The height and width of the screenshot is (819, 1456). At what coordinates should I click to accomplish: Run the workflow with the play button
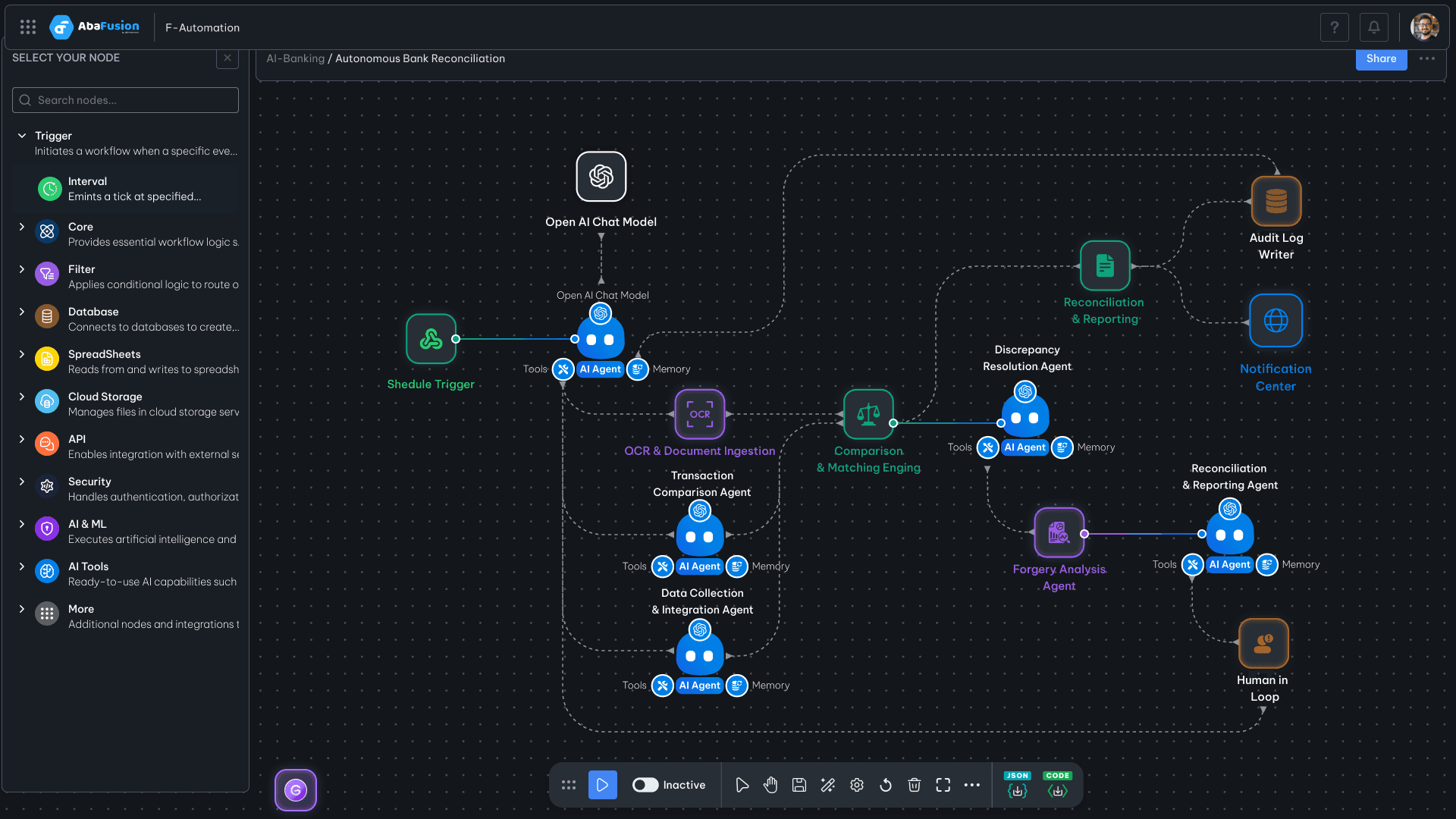(x=602, y=785)
